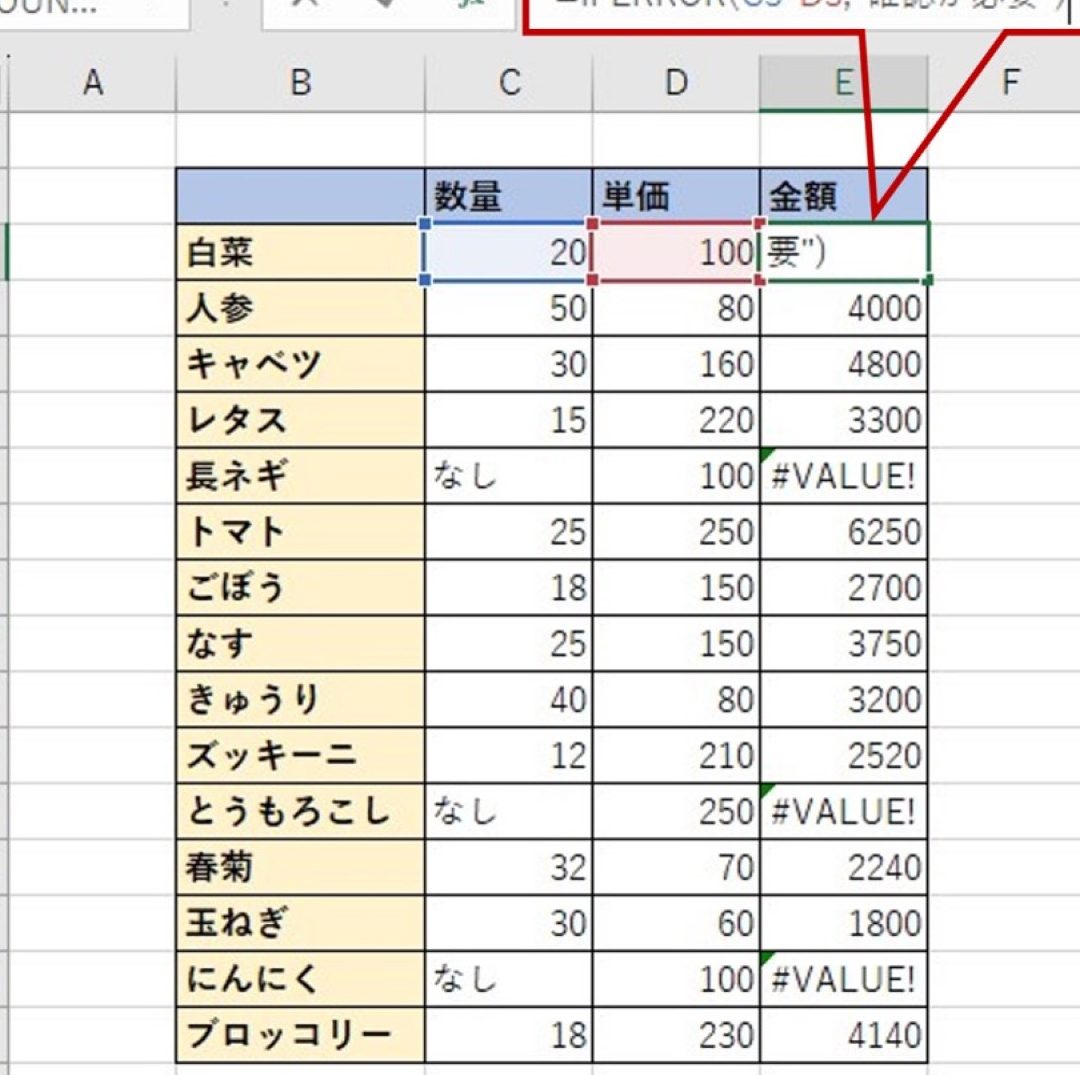Click the 数量 header cell
The height and width of the screenshot is (1075, 1080).
pyautogui.click(x=508, y=196)
